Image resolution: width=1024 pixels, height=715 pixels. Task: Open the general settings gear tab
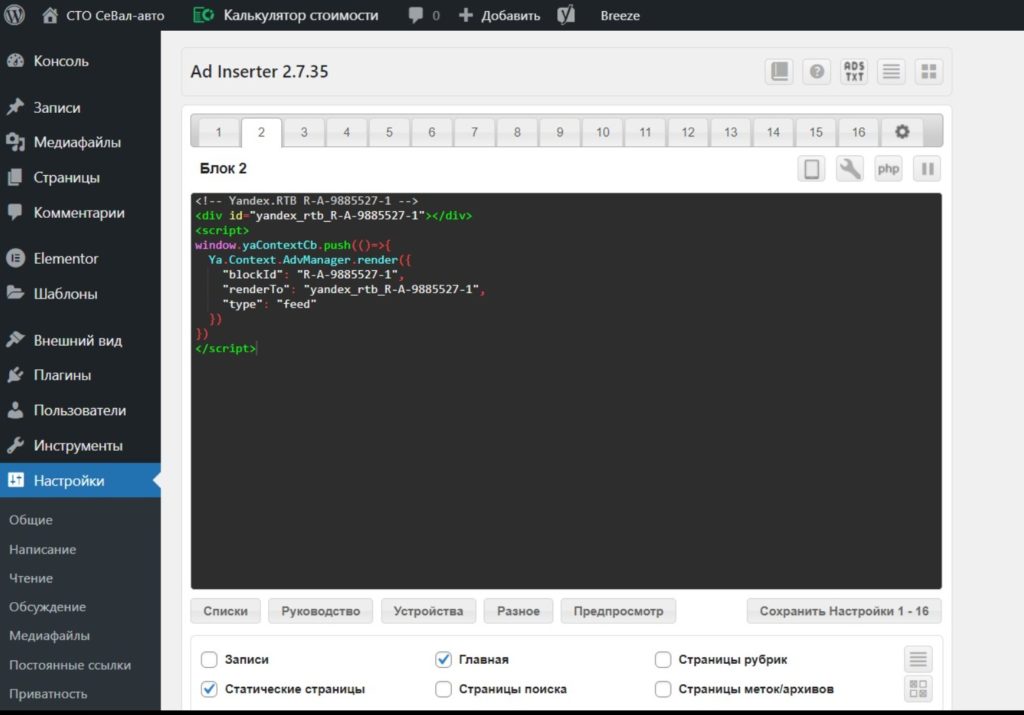(902, 132)
